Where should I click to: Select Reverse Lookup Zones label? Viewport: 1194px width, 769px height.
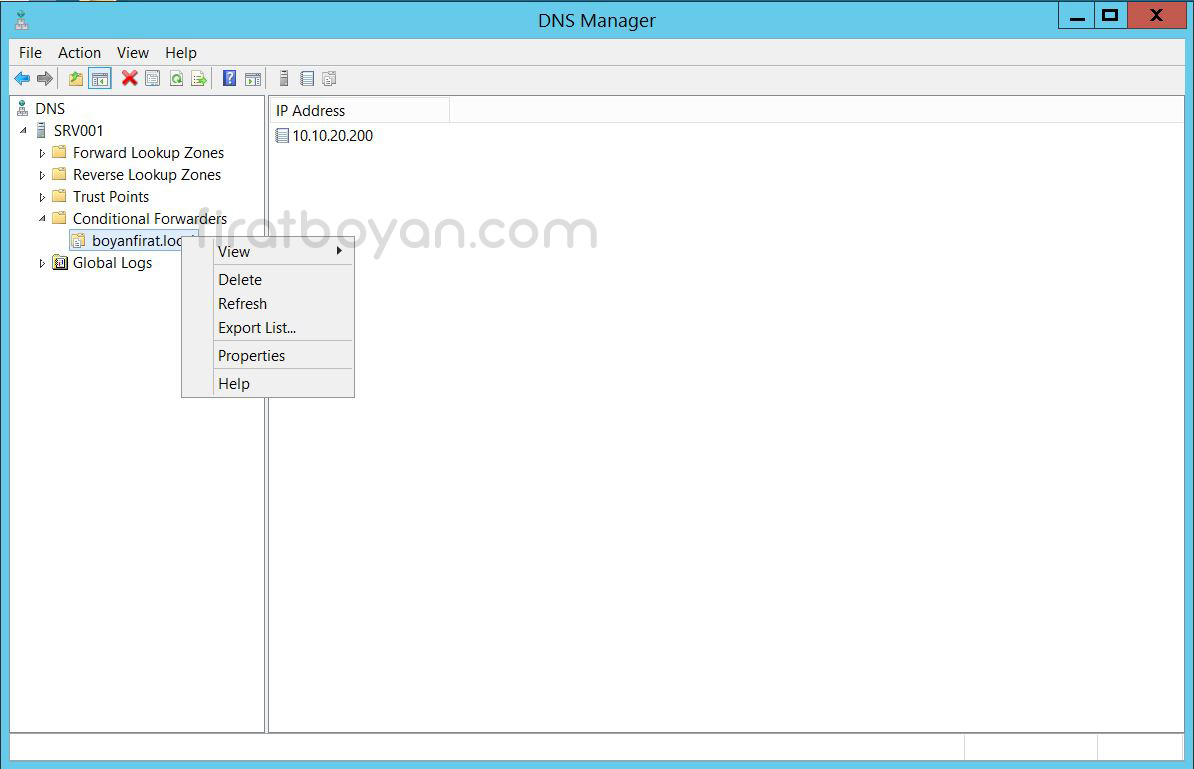point(147,175)
